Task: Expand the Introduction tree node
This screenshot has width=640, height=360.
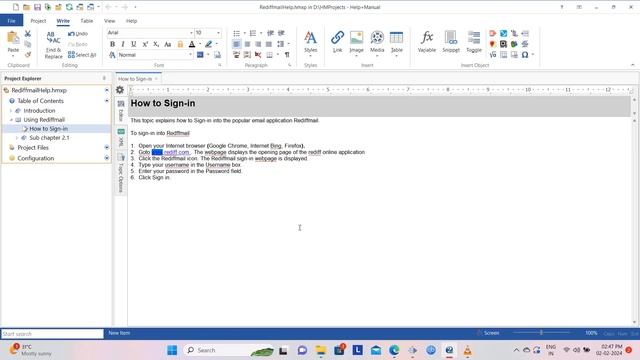Action: [x=11, y=111]
